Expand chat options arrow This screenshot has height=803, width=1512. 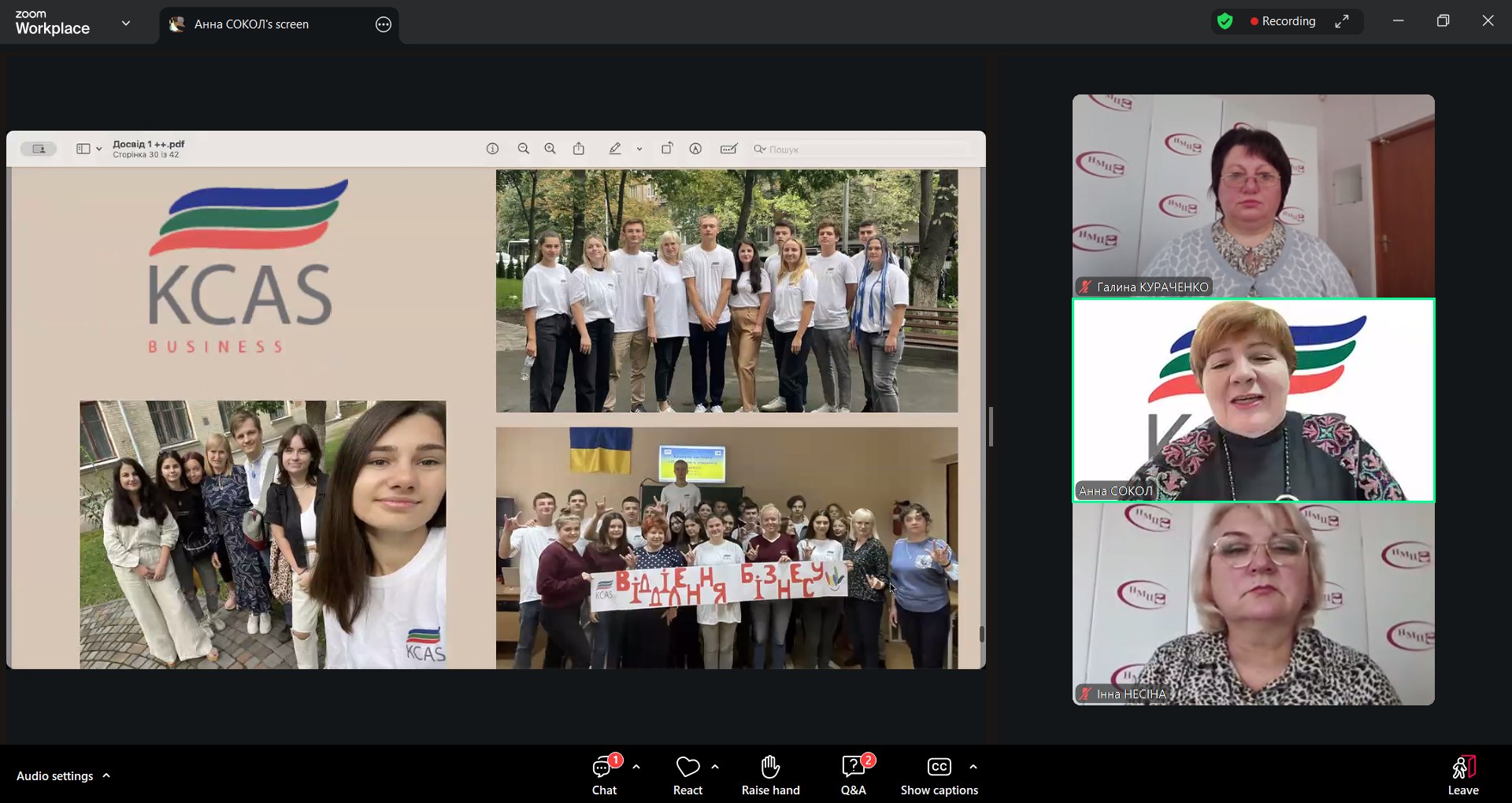tap(636, 767)
